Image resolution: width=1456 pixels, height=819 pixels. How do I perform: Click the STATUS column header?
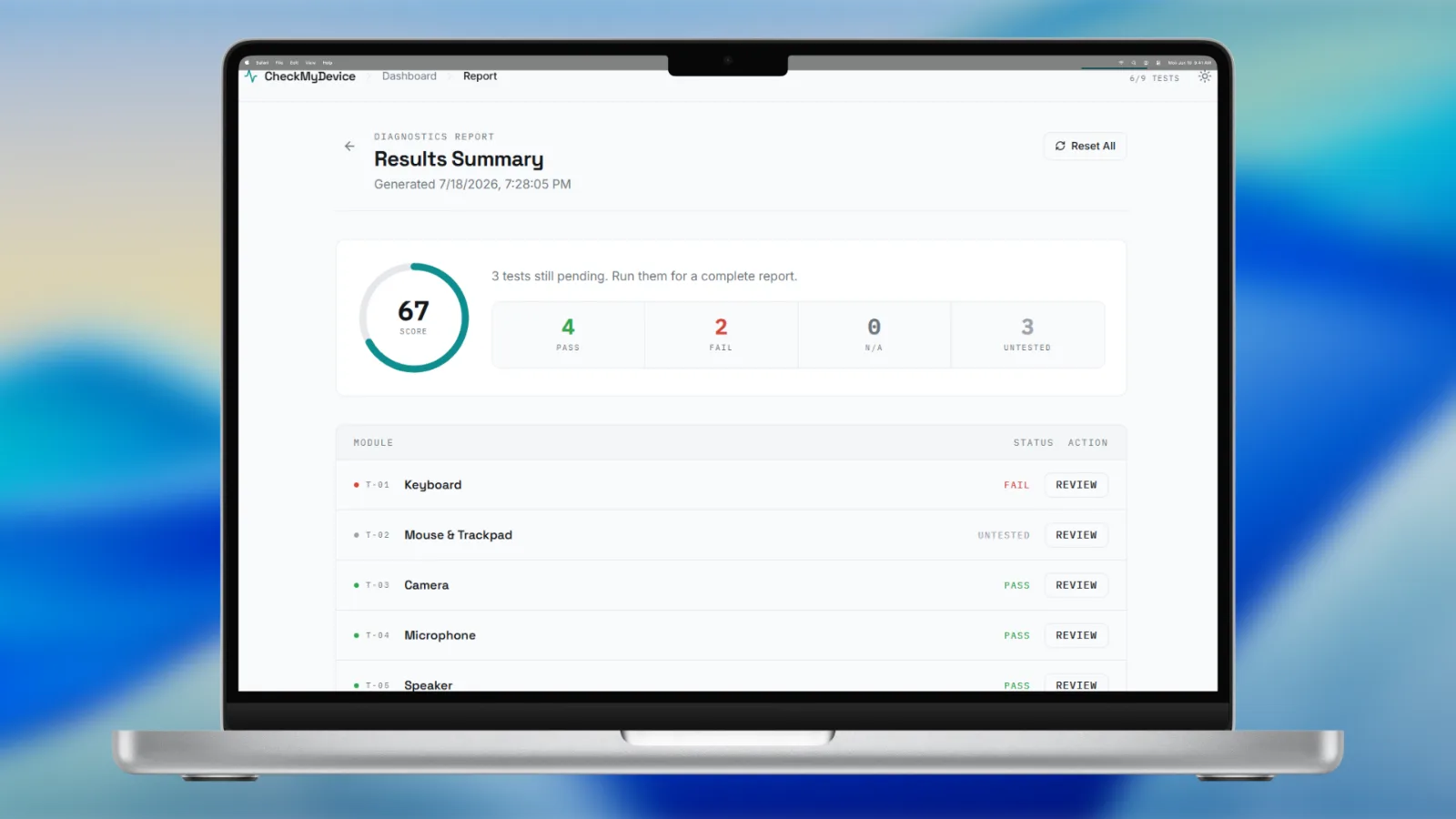pyautogui.click(x=1033, y=442)
